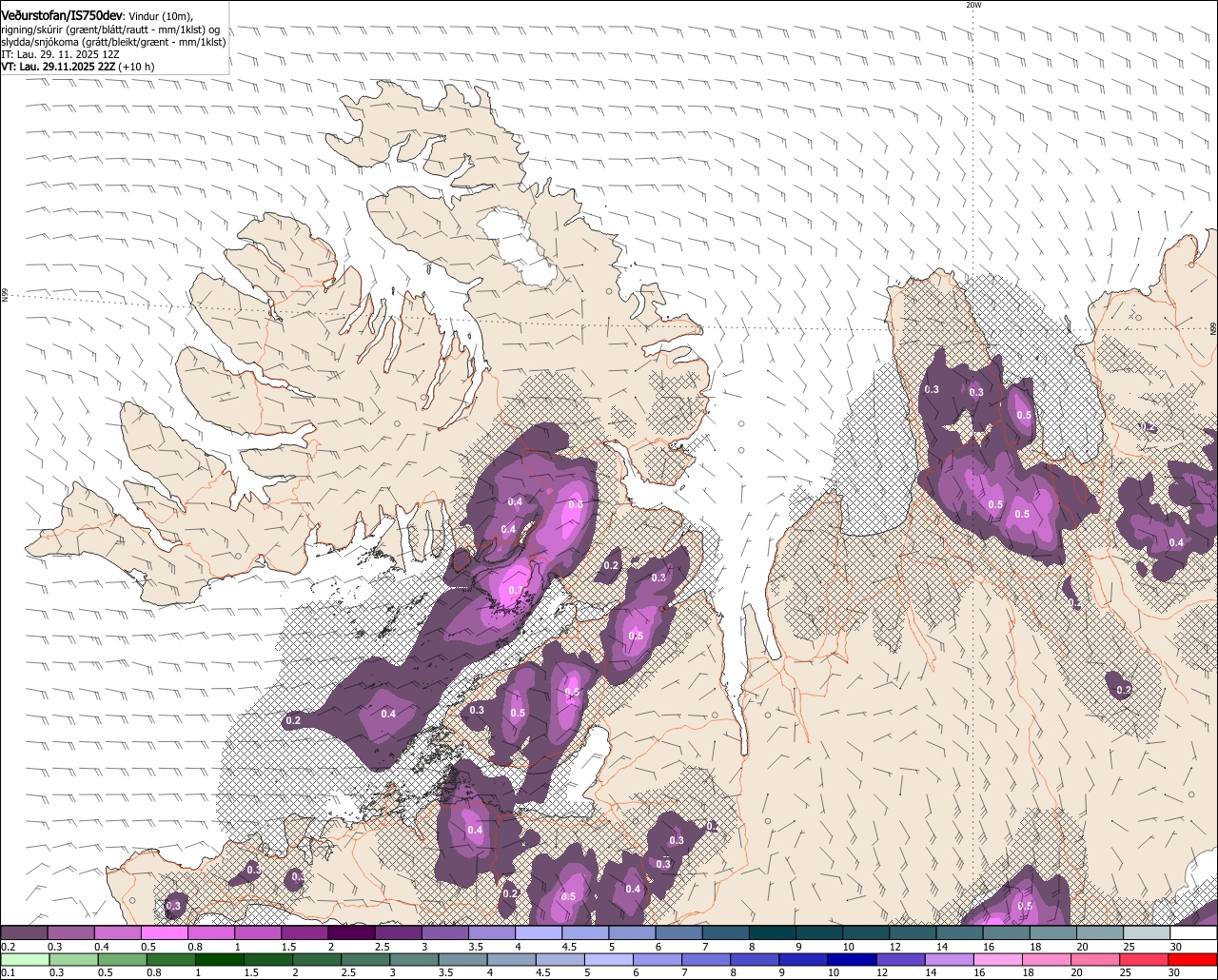1218x980 pixels.
Task: Pick the green rain swatch labeled 0.5
Action: tap(123, 959)
